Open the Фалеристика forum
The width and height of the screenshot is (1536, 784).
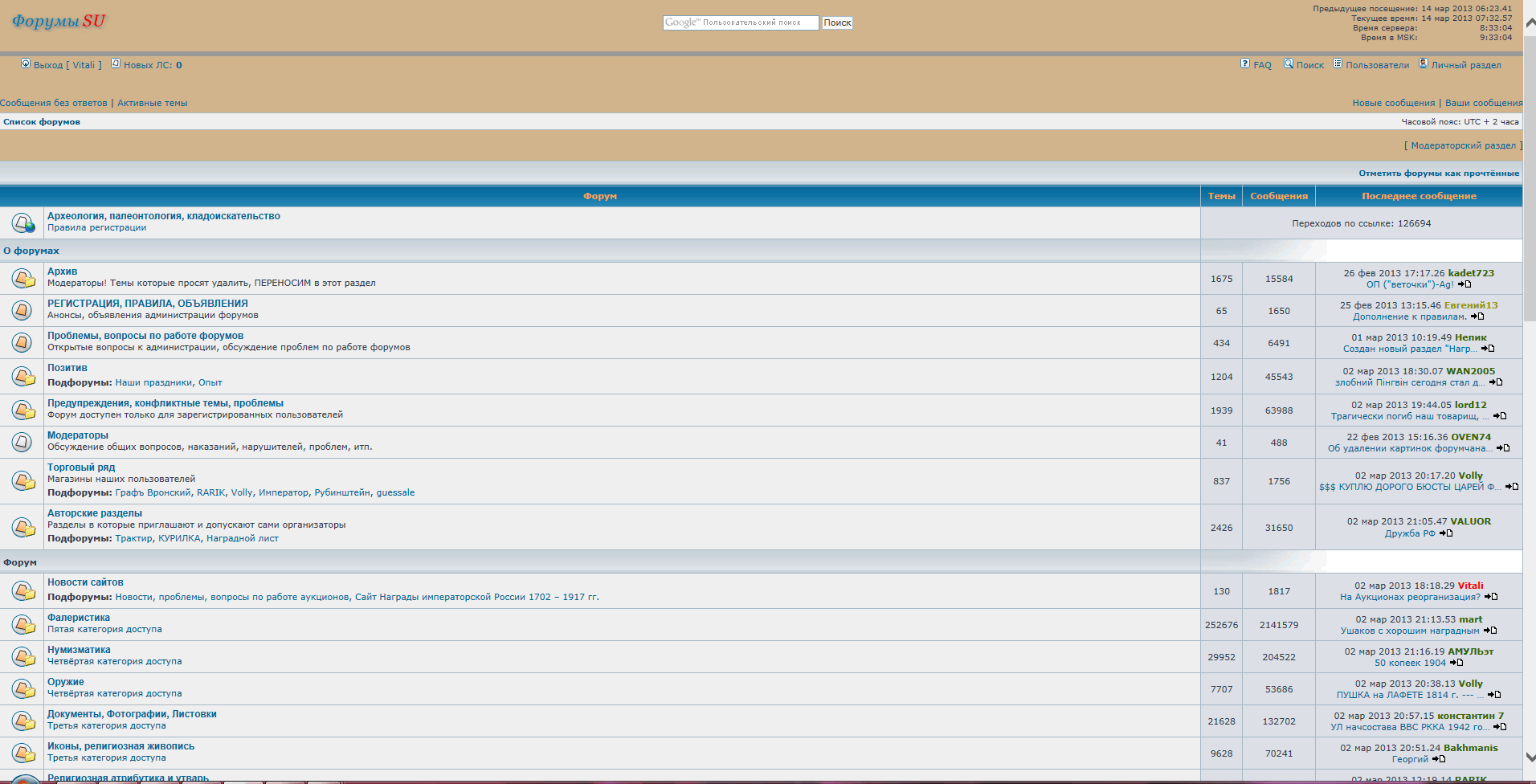(79, 618)
